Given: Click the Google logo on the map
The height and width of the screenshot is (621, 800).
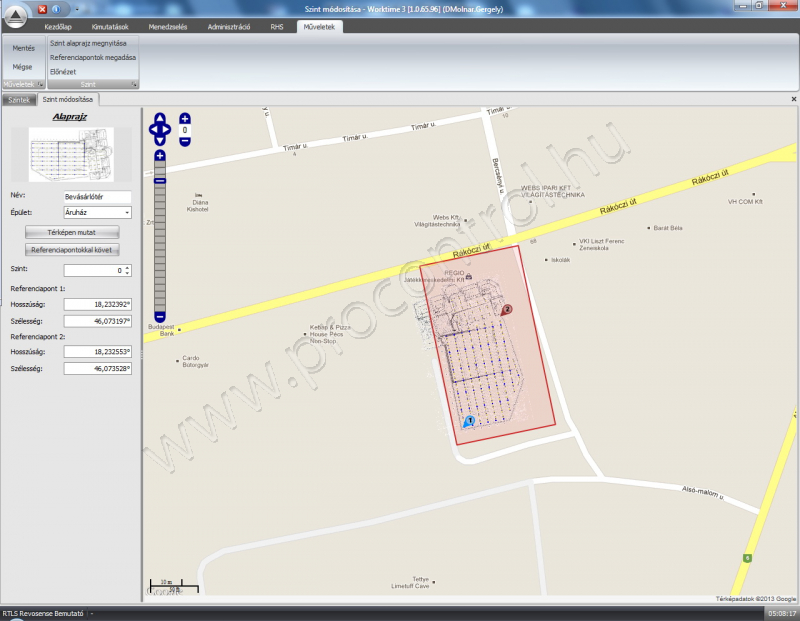Looking at the screenshot, I should tap(165, 591).
